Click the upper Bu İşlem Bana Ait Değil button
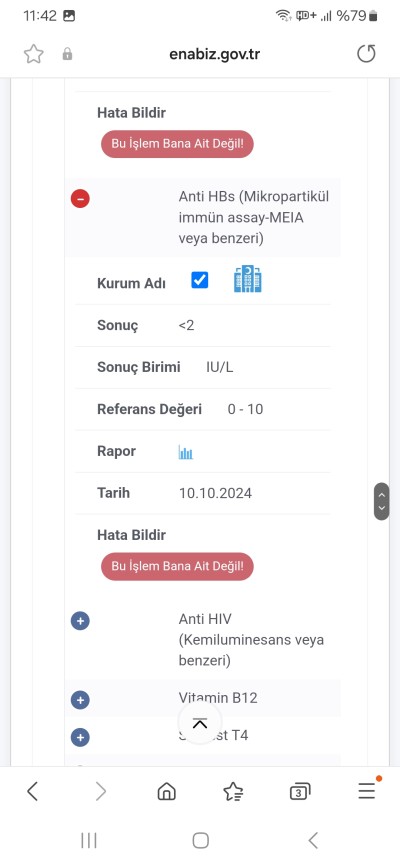Screen dimensions: 400x866 click(x=177, y=144)
